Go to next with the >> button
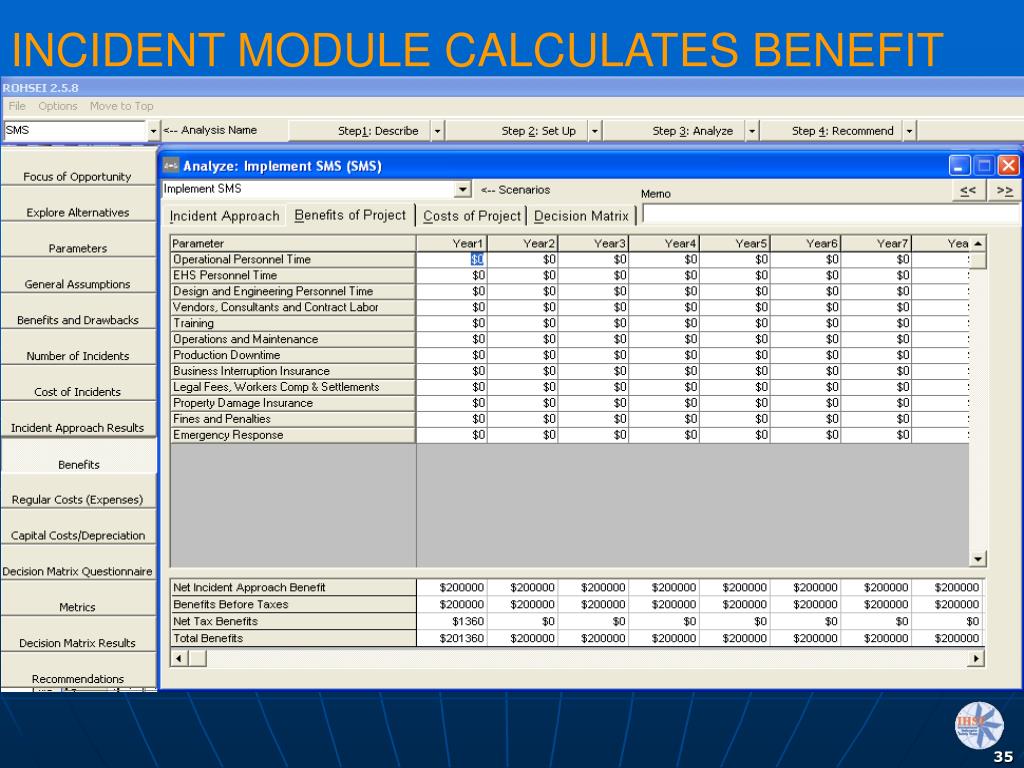 click(1004, 191)
